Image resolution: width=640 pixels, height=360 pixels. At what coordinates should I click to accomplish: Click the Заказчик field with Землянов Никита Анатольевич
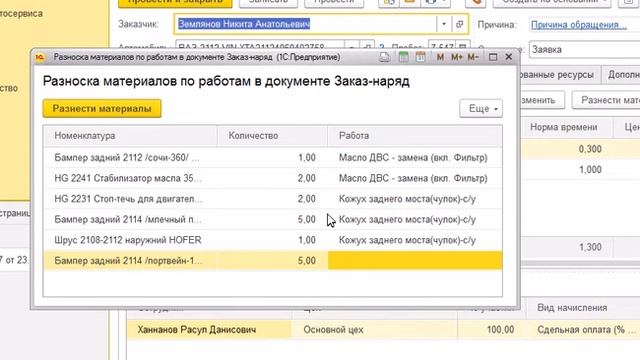[305, 24]
